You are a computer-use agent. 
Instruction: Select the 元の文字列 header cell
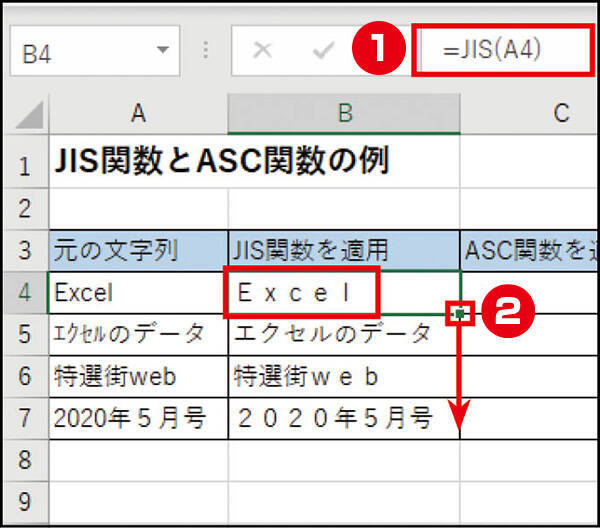click(x=138, y=250)
